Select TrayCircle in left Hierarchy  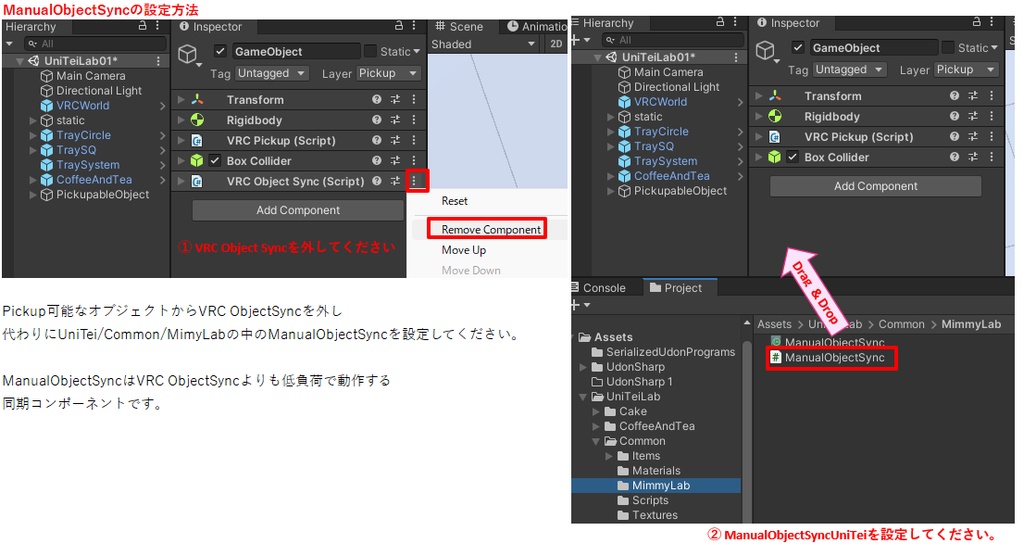point(84,135)
